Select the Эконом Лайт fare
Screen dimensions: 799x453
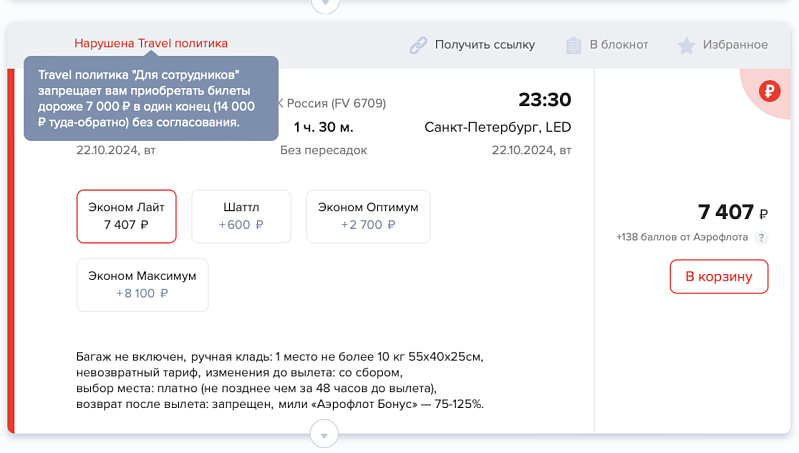[126, 216]
